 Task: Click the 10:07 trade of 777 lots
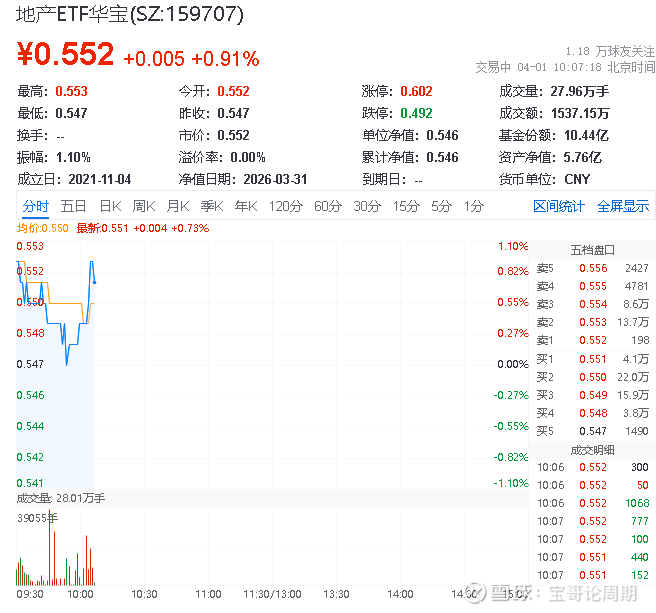pyautogui.click(x=592, y=521)
